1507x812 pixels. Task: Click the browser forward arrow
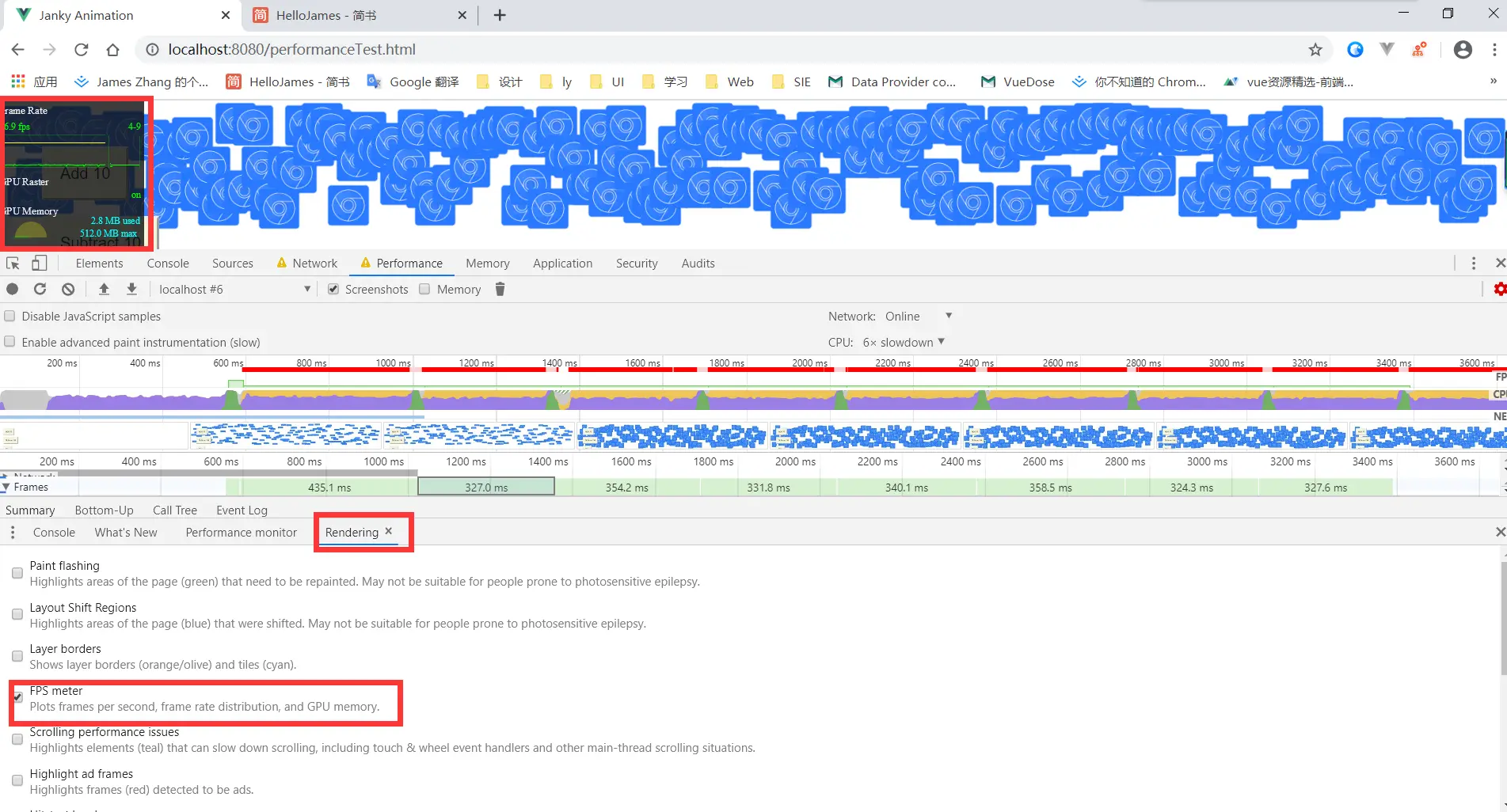click(49, 49)
